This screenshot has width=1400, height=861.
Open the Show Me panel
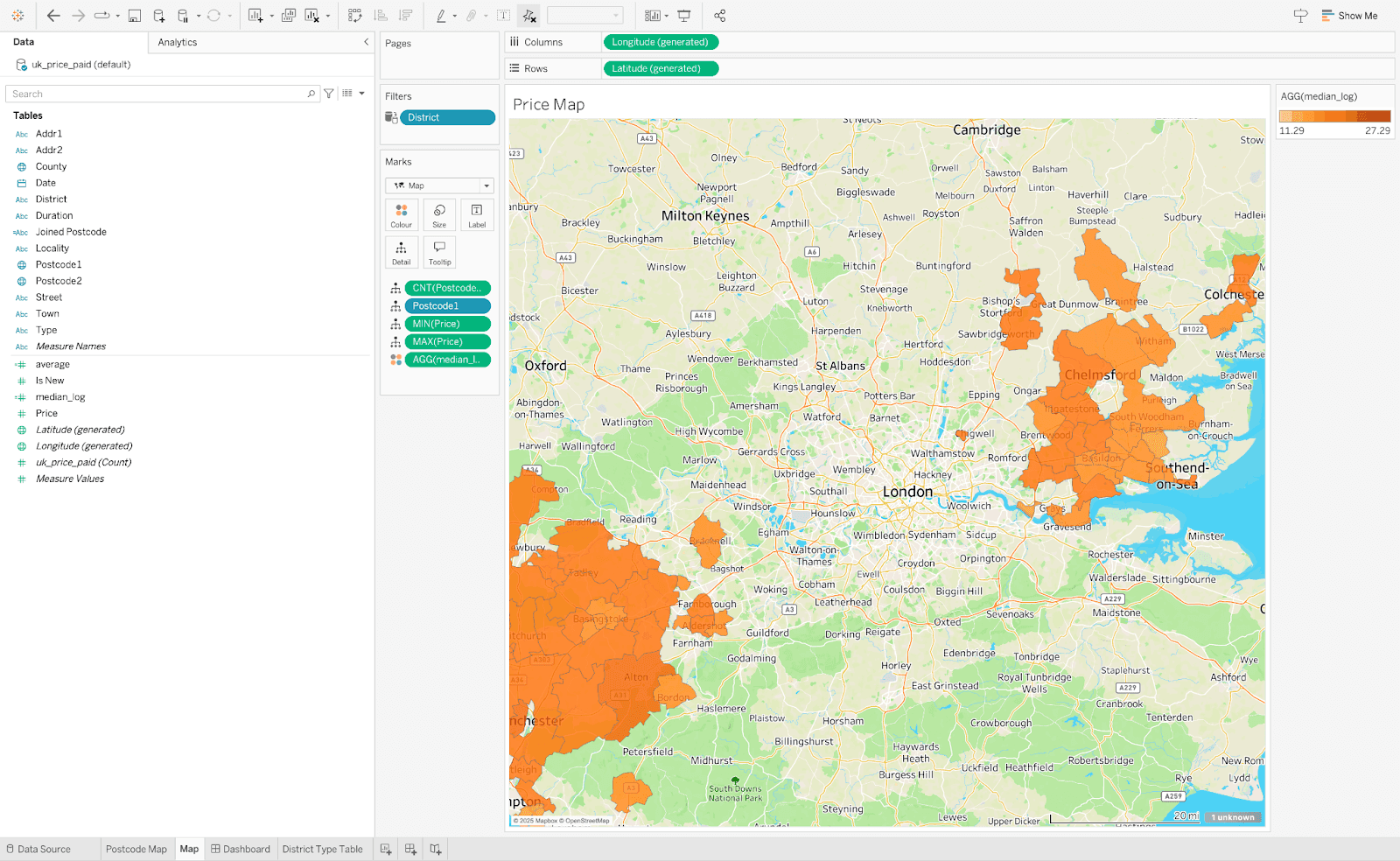pyautogui.click(x=1349, y=16)
